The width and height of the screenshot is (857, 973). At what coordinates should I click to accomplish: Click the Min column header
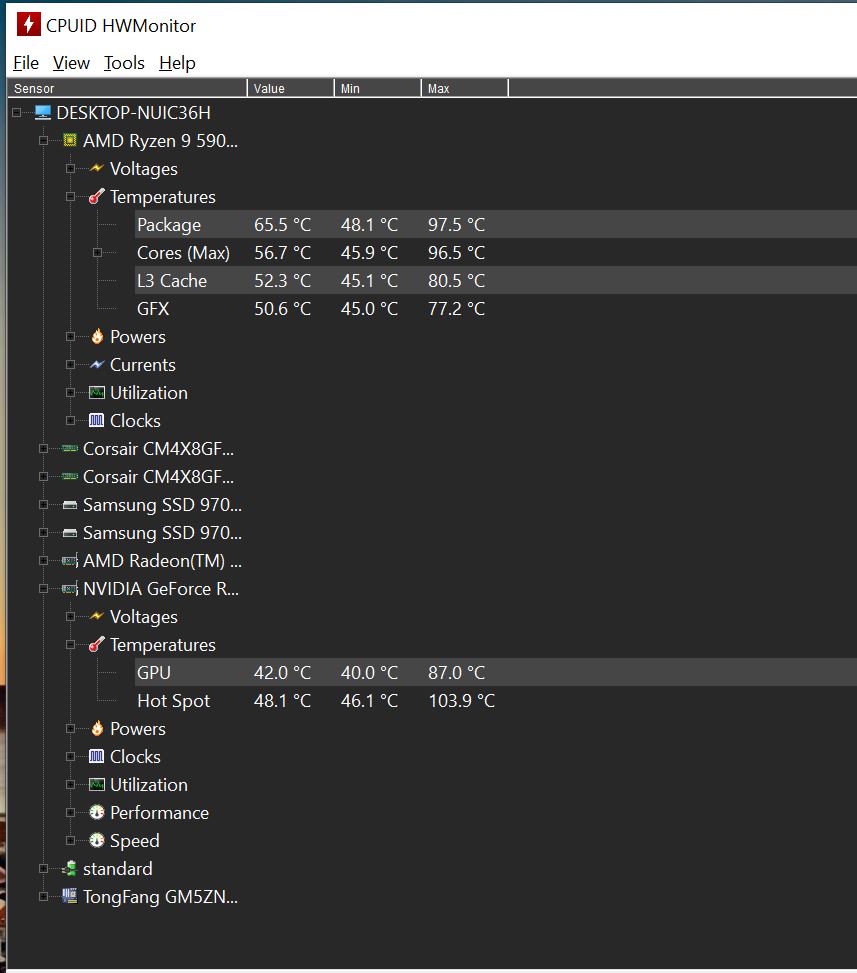coord(377,88)
